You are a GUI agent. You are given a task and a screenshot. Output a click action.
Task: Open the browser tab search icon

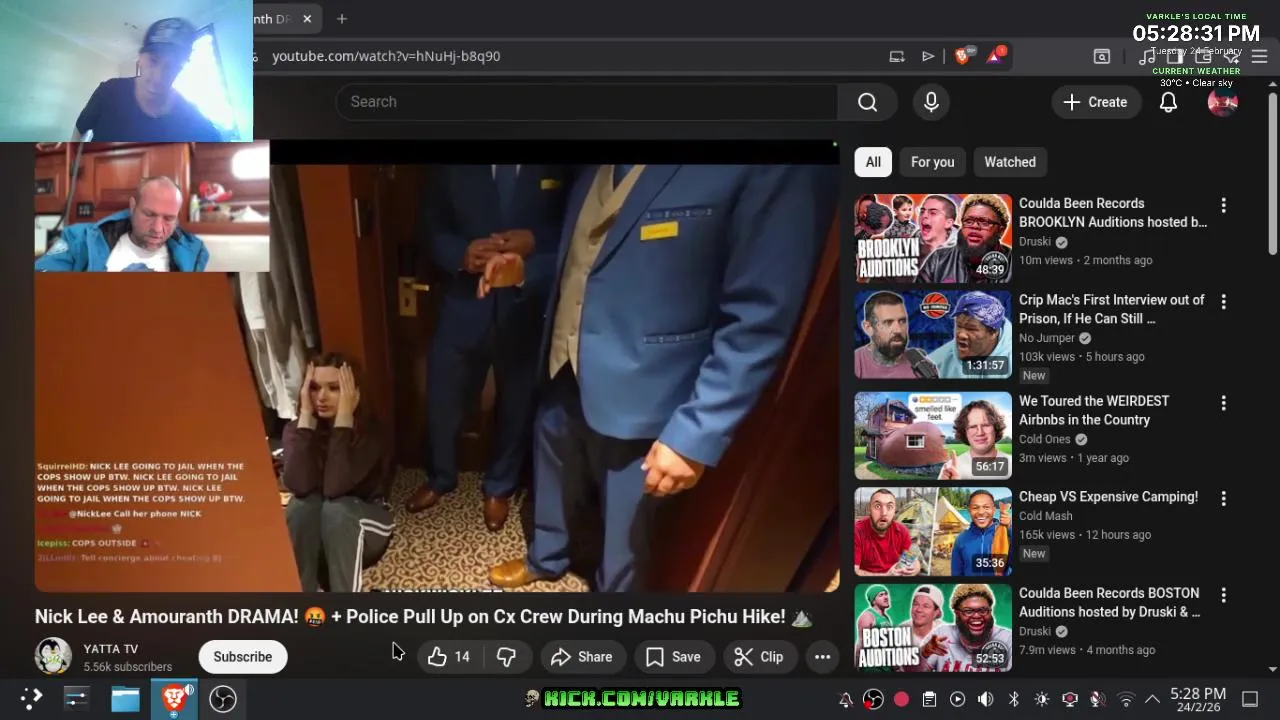(x=1101, y=56)
